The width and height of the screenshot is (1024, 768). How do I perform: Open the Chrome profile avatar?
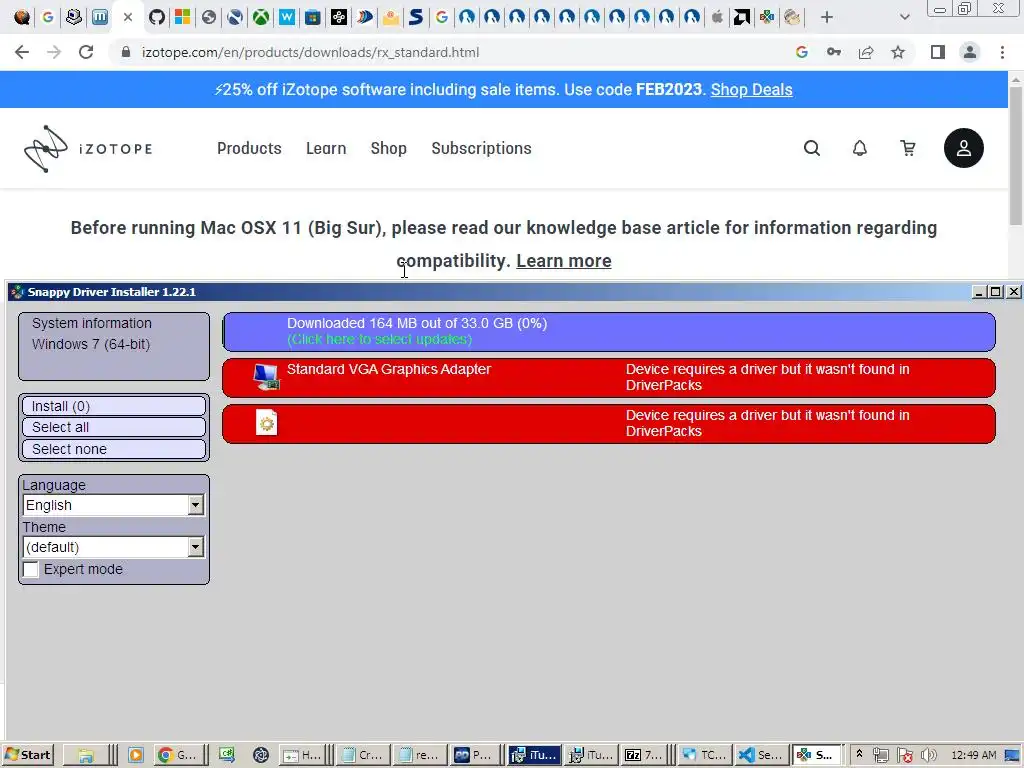click(970, 52)
